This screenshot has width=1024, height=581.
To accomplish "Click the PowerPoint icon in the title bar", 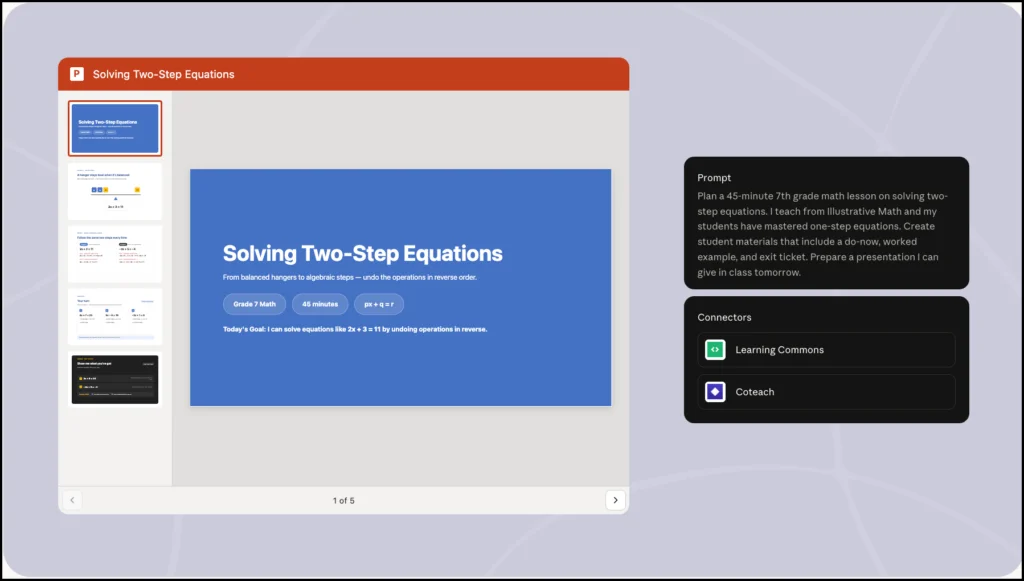I will (x=77, y=74).
